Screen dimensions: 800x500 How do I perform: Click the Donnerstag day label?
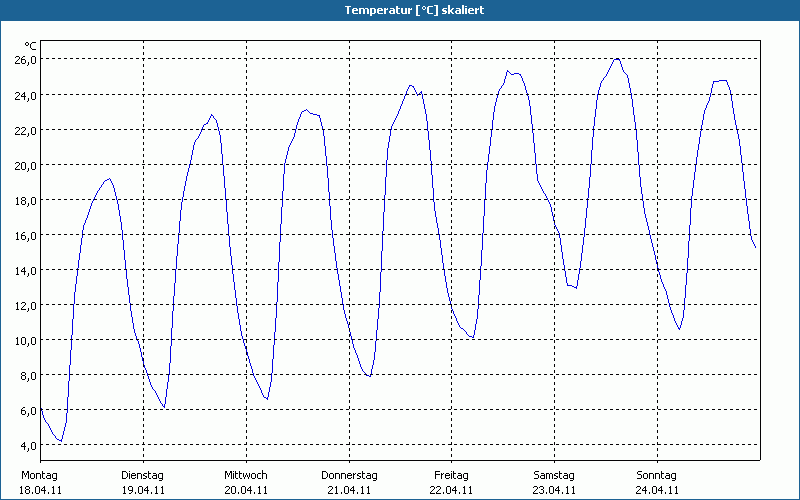349,476
